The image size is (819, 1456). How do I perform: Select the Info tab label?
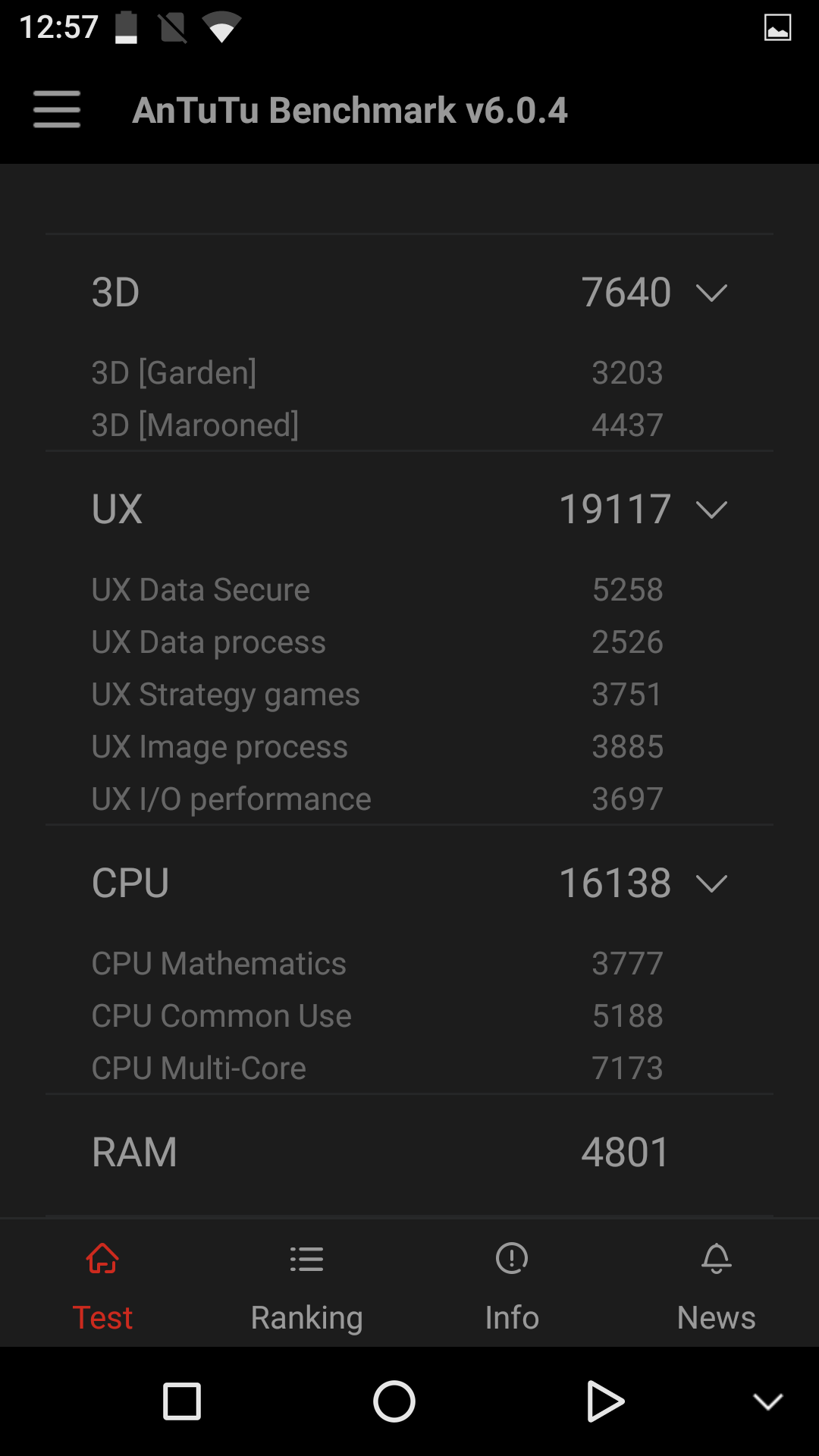click(x=512, y=1317)
